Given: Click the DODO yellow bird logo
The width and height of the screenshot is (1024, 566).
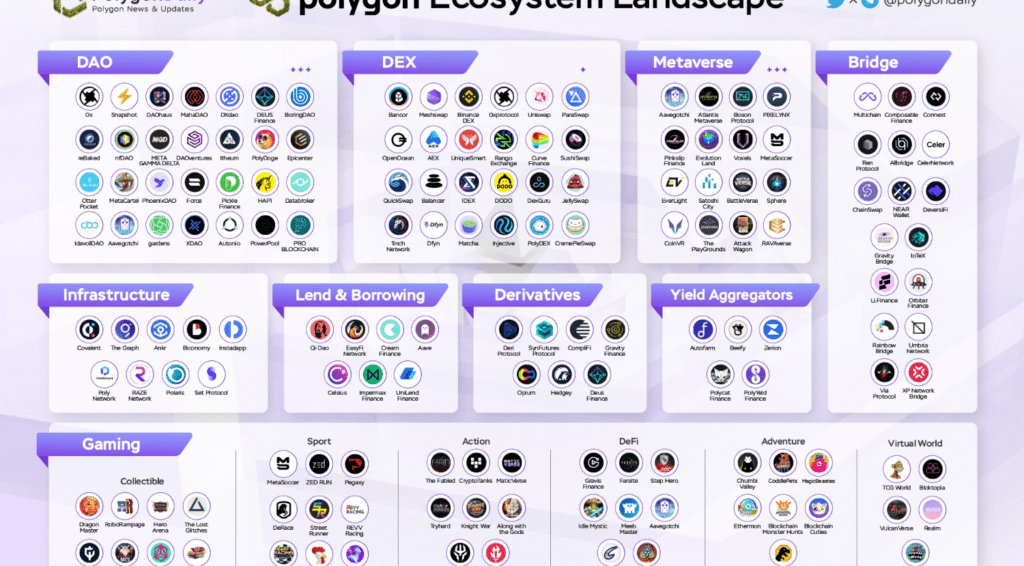Looking at the screenshot, I should point(504,183).
